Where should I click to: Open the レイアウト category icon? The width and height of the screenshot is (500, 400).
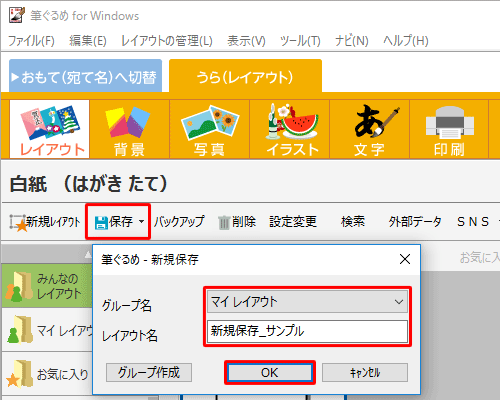pyautogui.click(x=50, y=129)
